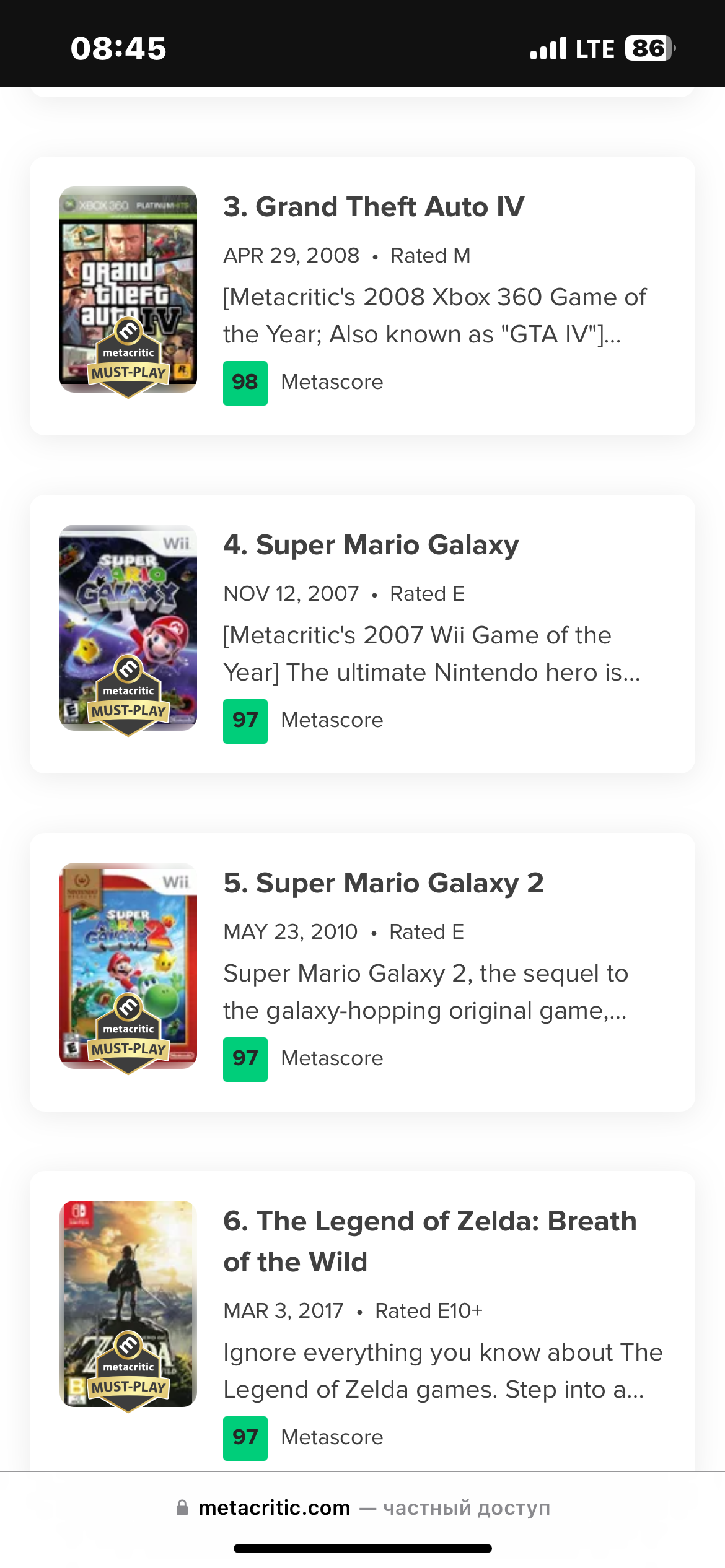Open the Grand Theft Auto IV cover thumbnail
The width and height of the screenshot is (725, 1568).
[x=128, y=289]
